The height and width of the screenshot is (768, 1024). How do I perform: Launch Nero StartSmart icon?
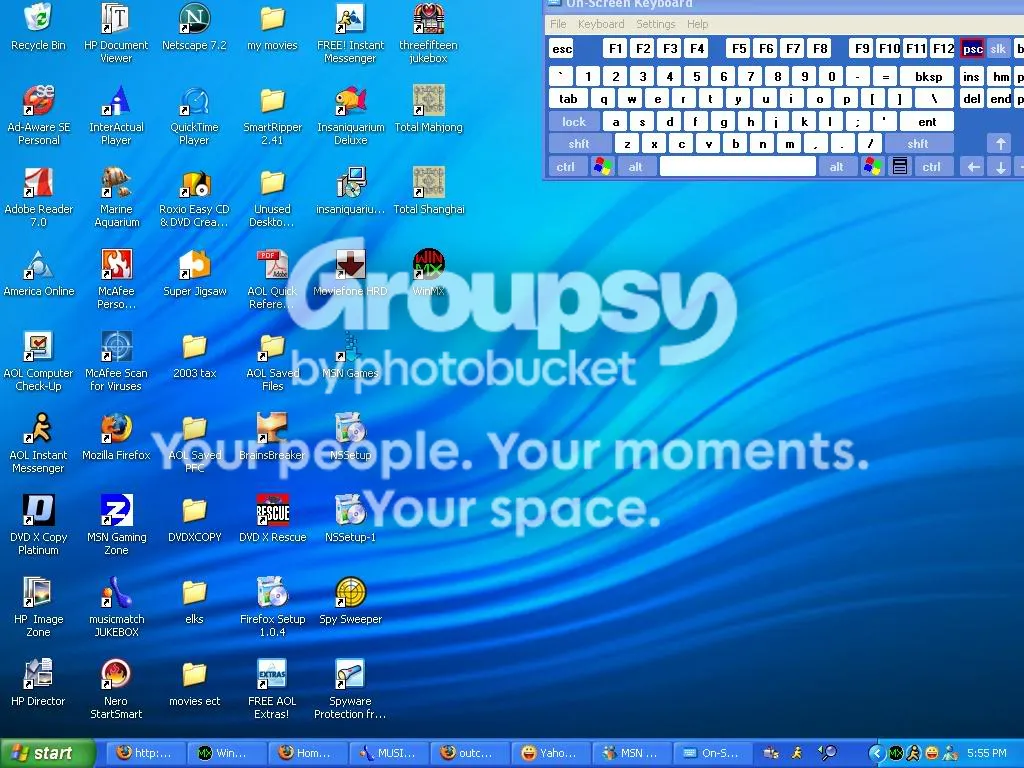[x=116, y=689]
